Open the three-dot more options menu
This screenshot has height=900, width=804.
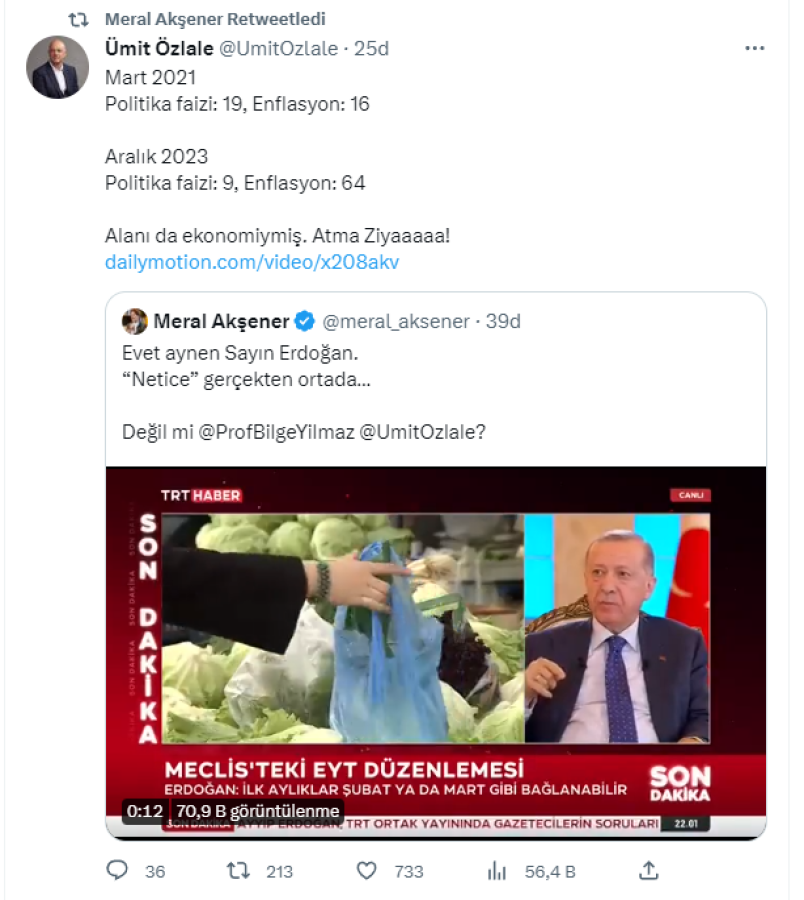click(x=754, y=49)
